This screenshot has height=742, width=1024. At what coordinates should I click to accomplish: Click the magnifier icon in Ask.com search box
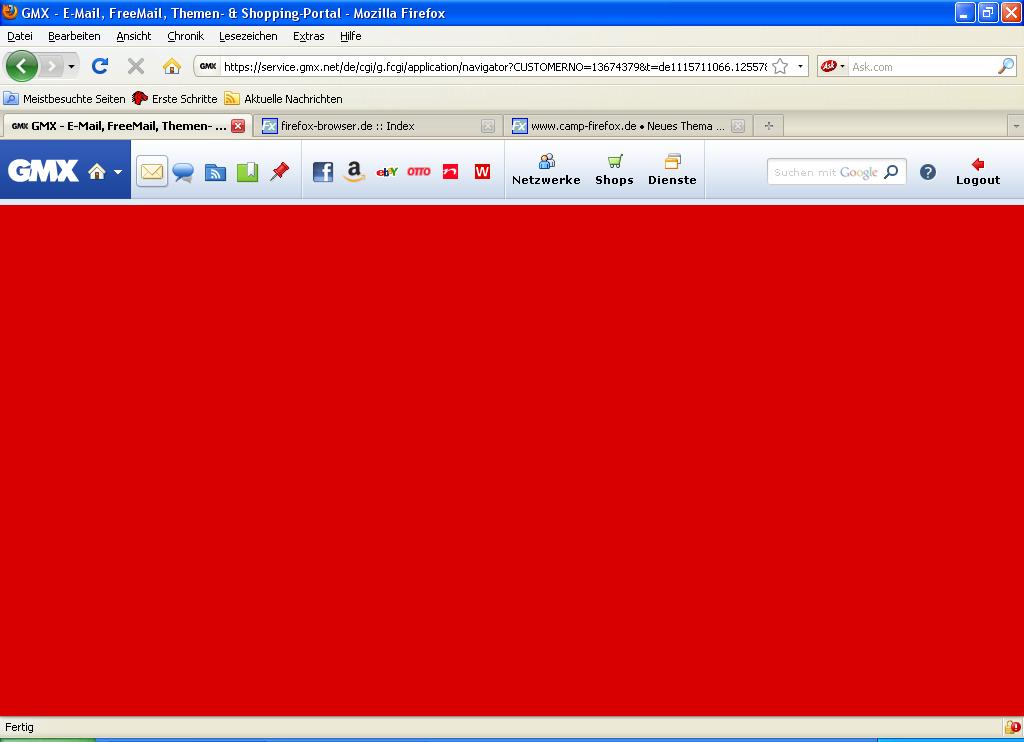[1006, 66]
